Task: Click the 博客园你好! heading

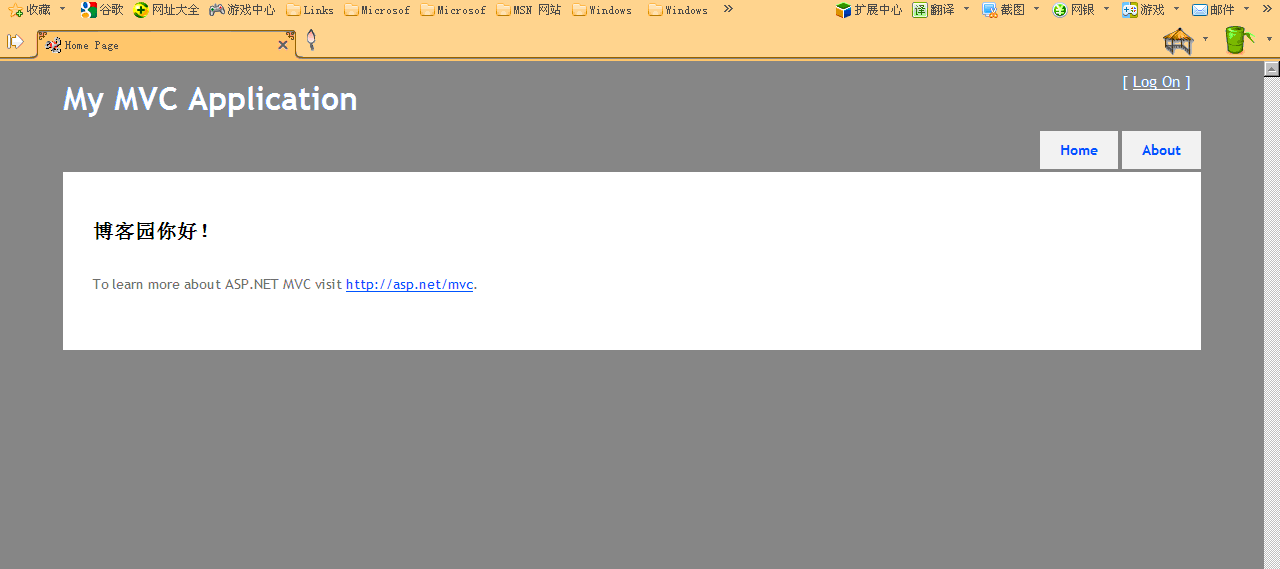Action: pyautogui.click(x=151, y=231)
